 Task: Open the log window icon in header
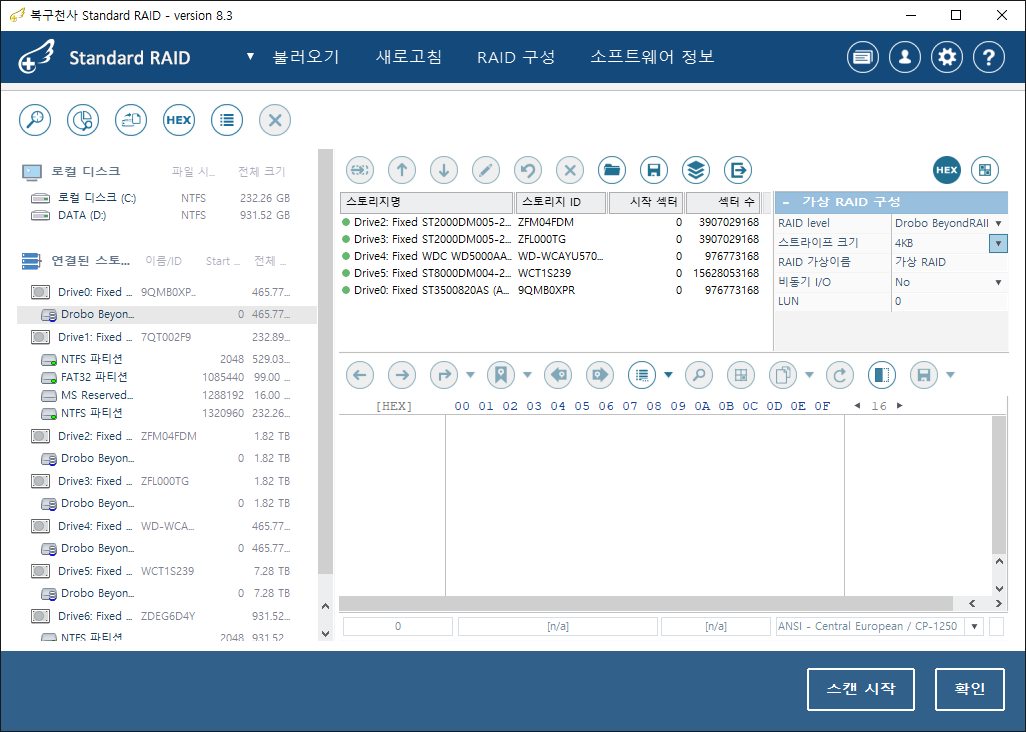862,58
